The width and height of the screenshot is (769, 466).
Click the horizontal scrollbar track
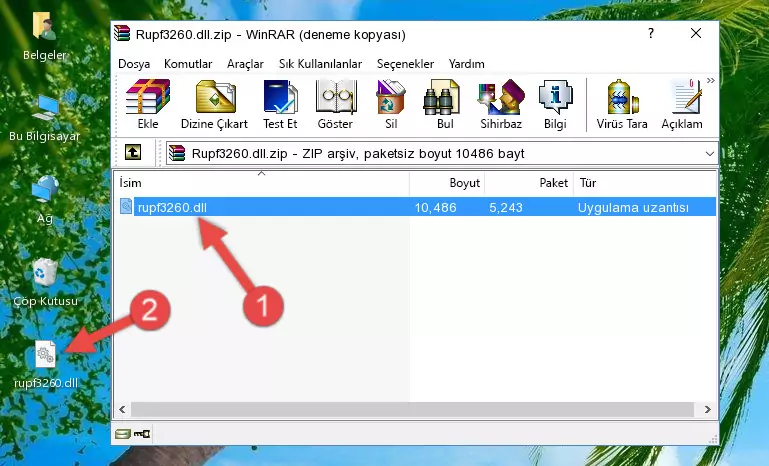pos(412,409)
